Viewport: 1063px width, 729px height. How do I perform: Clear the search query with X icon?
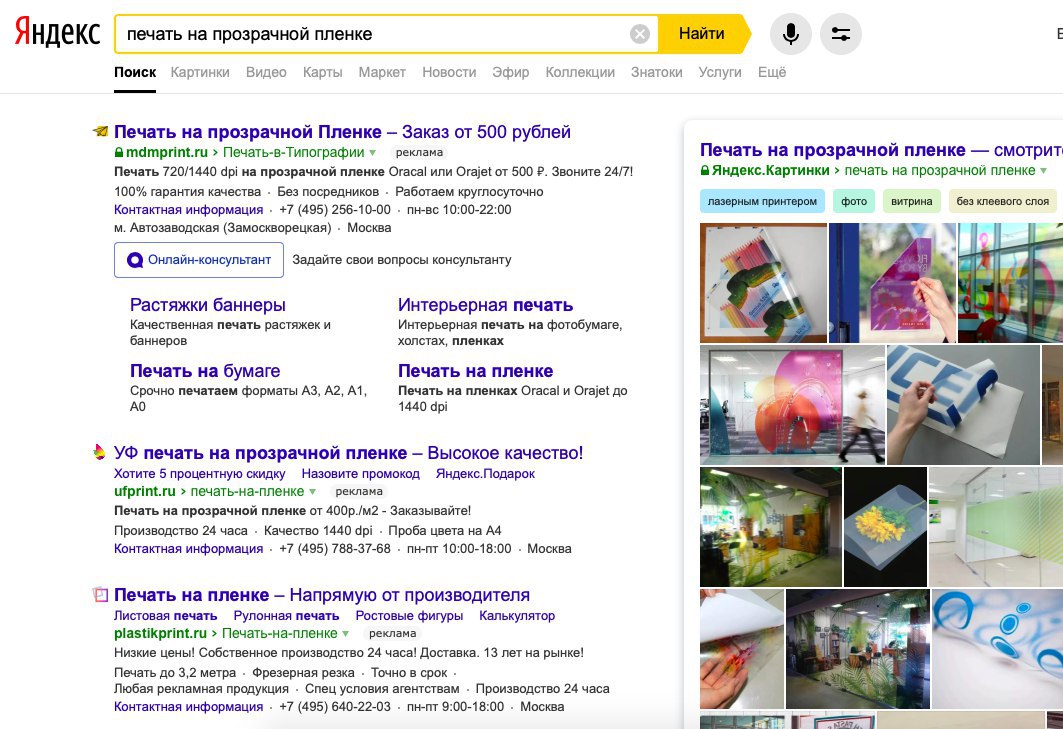click(639, 34)
